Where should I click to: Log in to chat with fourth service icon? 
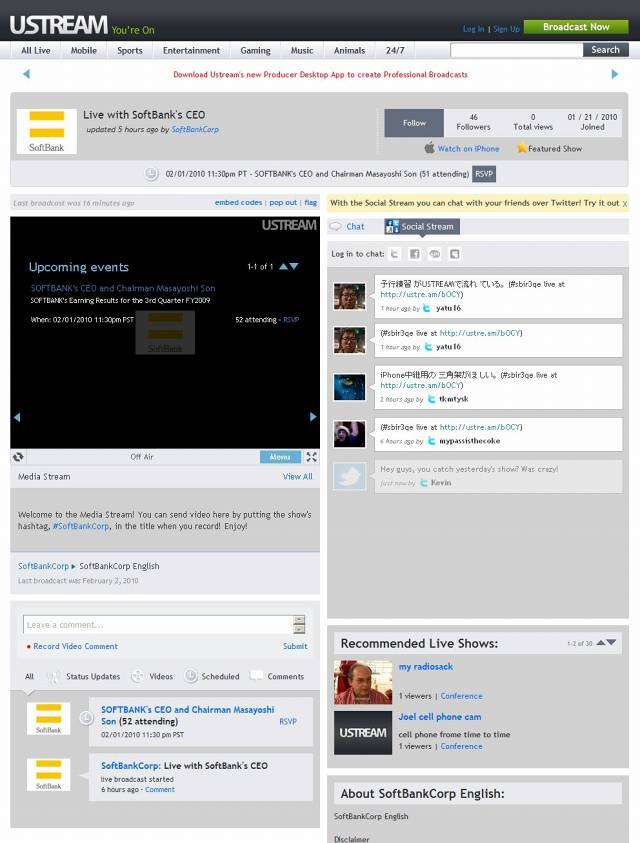(x=454, y=254)
